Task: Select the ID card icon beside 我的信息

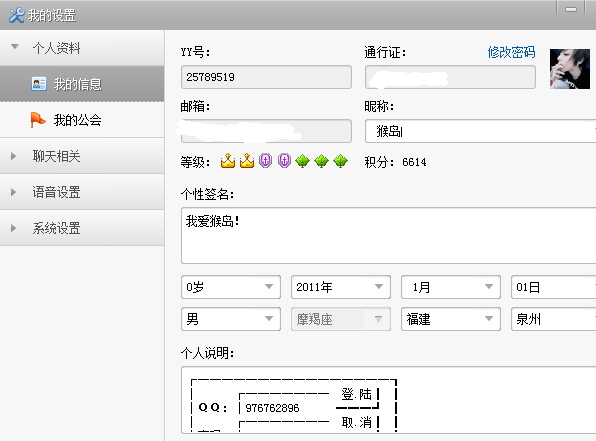Action: pos(38,84)
